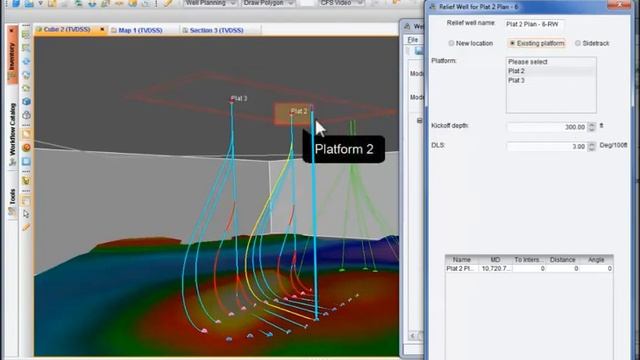
Task: Click the Relief well name input field
Action: point(534,24)
